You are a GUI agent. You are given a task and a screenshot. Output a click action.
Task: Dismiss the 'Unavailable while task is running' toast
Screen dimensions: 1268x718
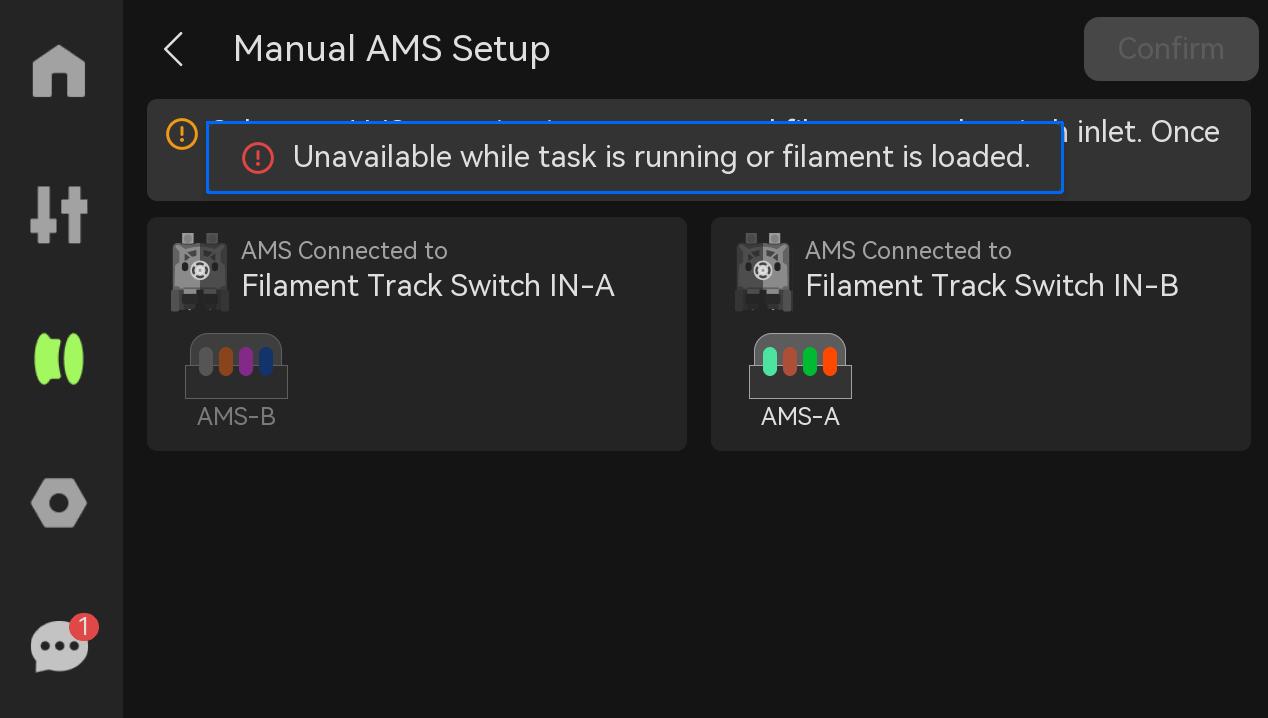tap(635, 157)
